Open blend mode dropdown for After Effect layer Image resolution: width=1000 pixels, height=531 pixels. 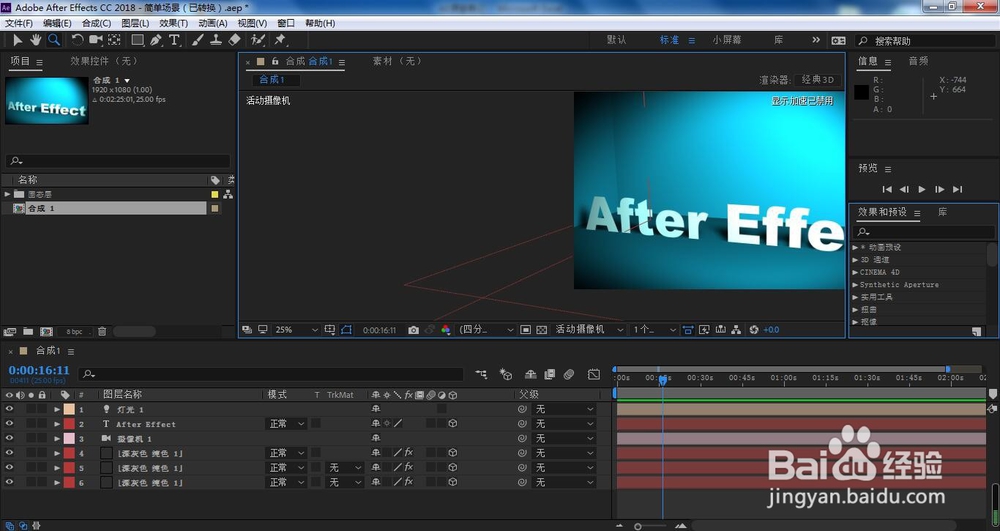286,424
